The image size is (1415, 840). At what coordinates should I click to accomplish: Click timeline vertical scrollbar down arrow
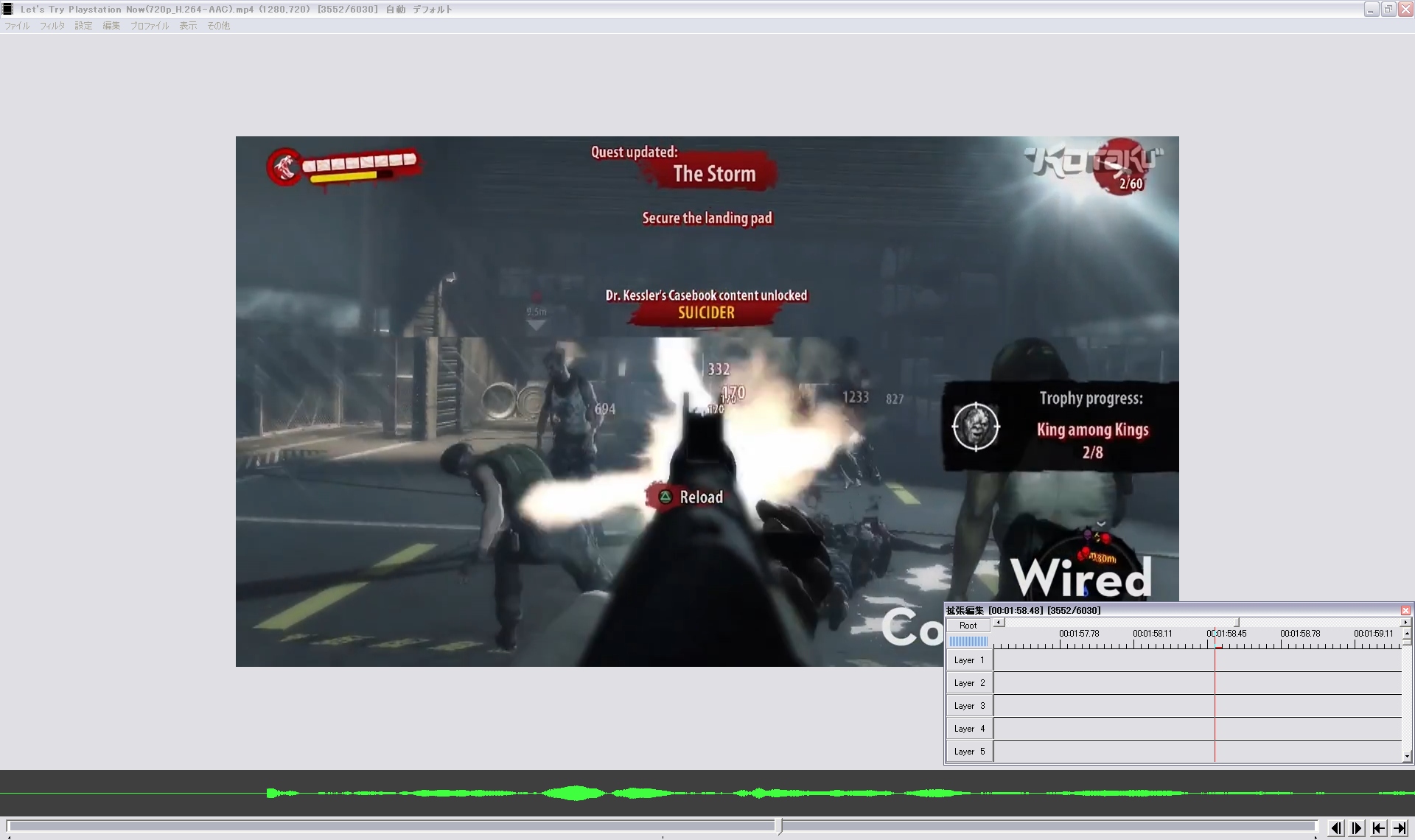[x=1407, y=756]
